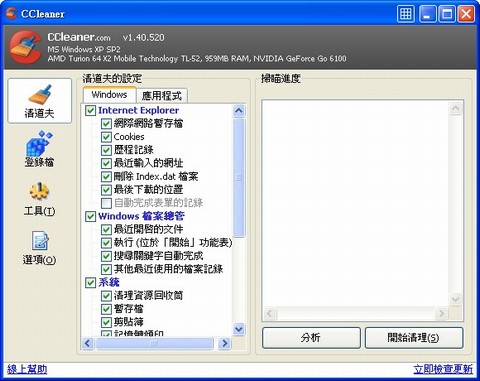
Task: Toggle the 其他最近使用的檔案記錄 checkbox
Action: pos(106,269)
